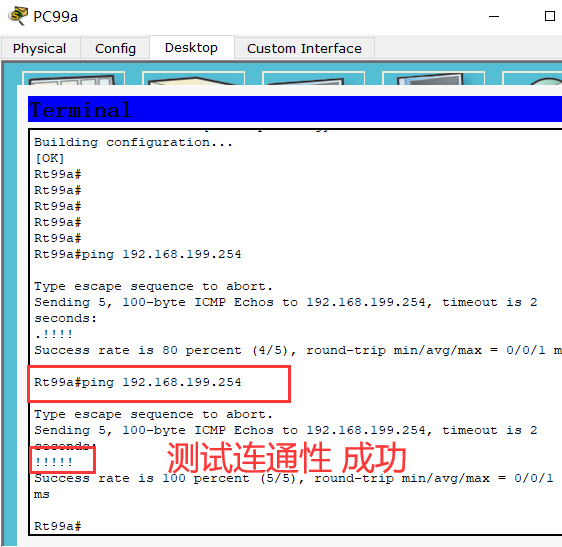Viewport: 562px width, 547px height.
Task: Minimize the PC99a window
Action: tap(494, 16)
